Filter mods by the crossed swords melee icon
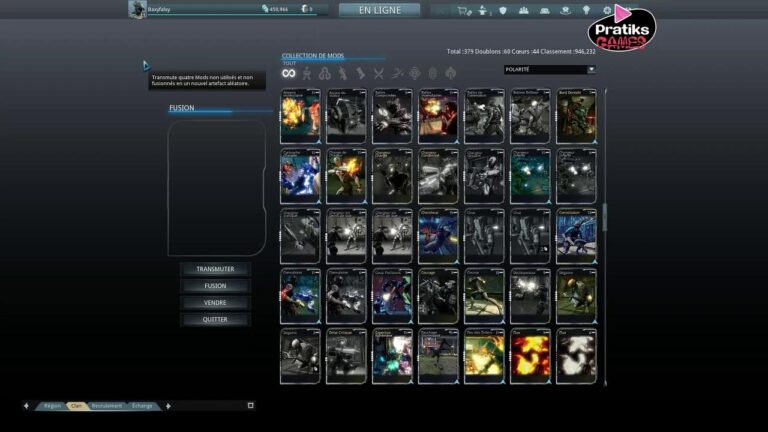Screen dimensions: 768x432 pos(379,73)
